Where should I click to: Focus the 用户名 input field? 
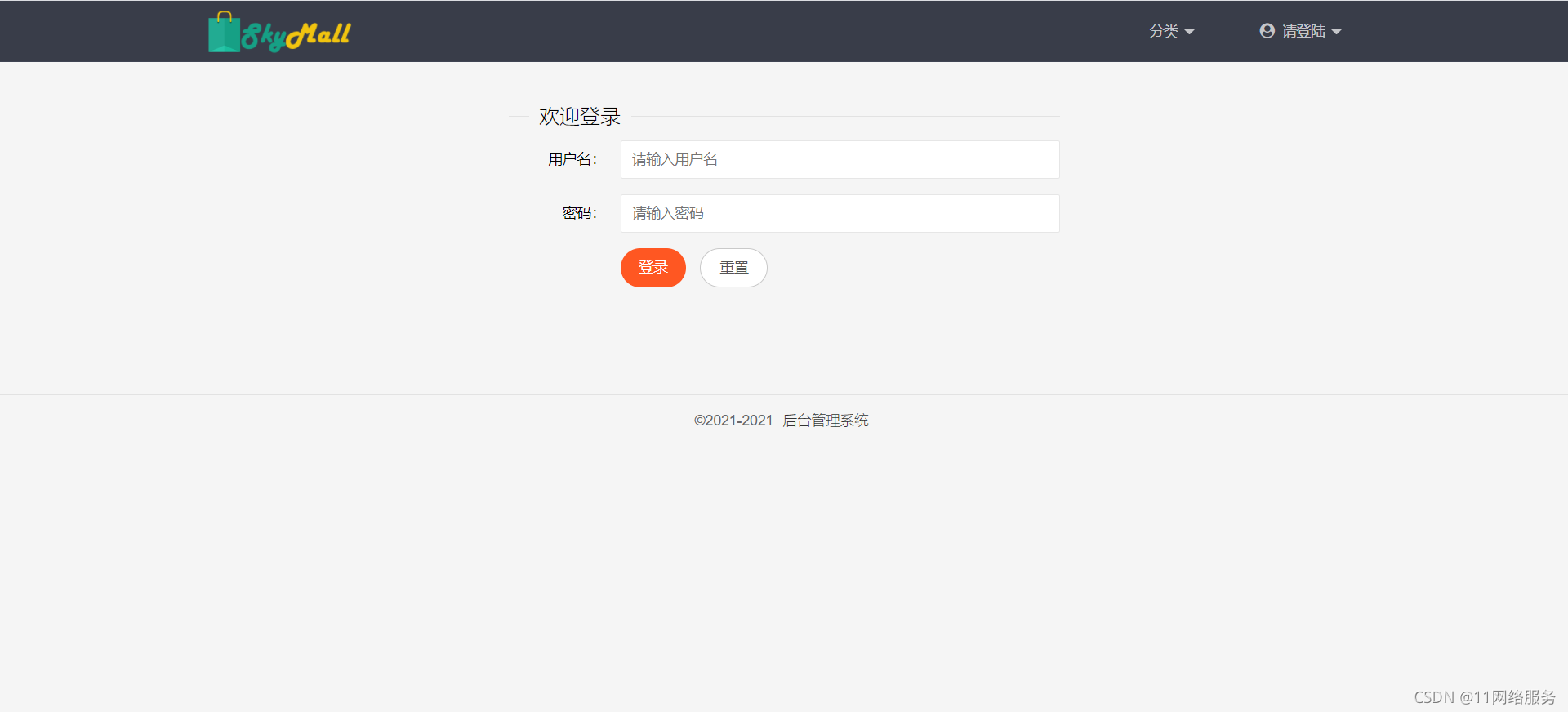840,159
